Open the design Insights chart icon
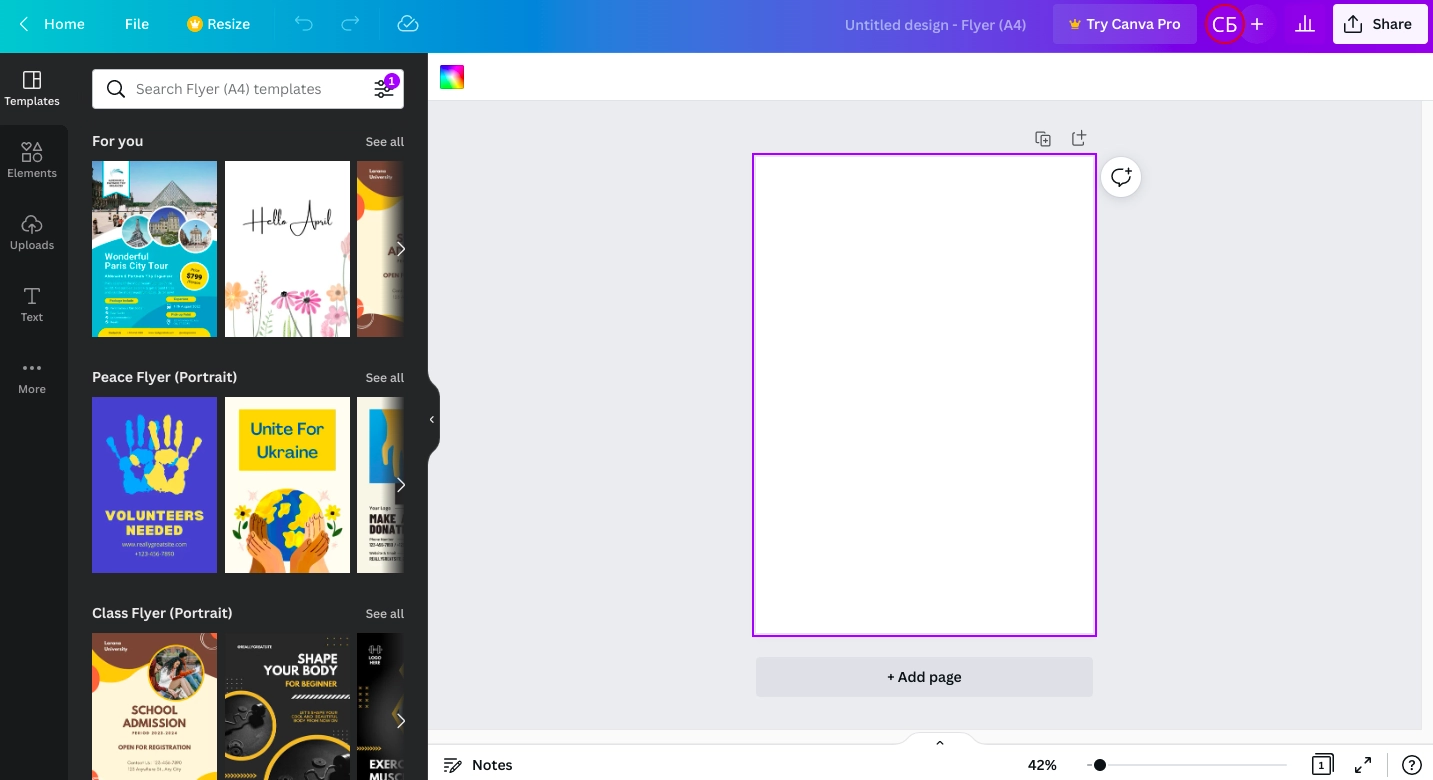The image size is (1433, 780). 1304,24
